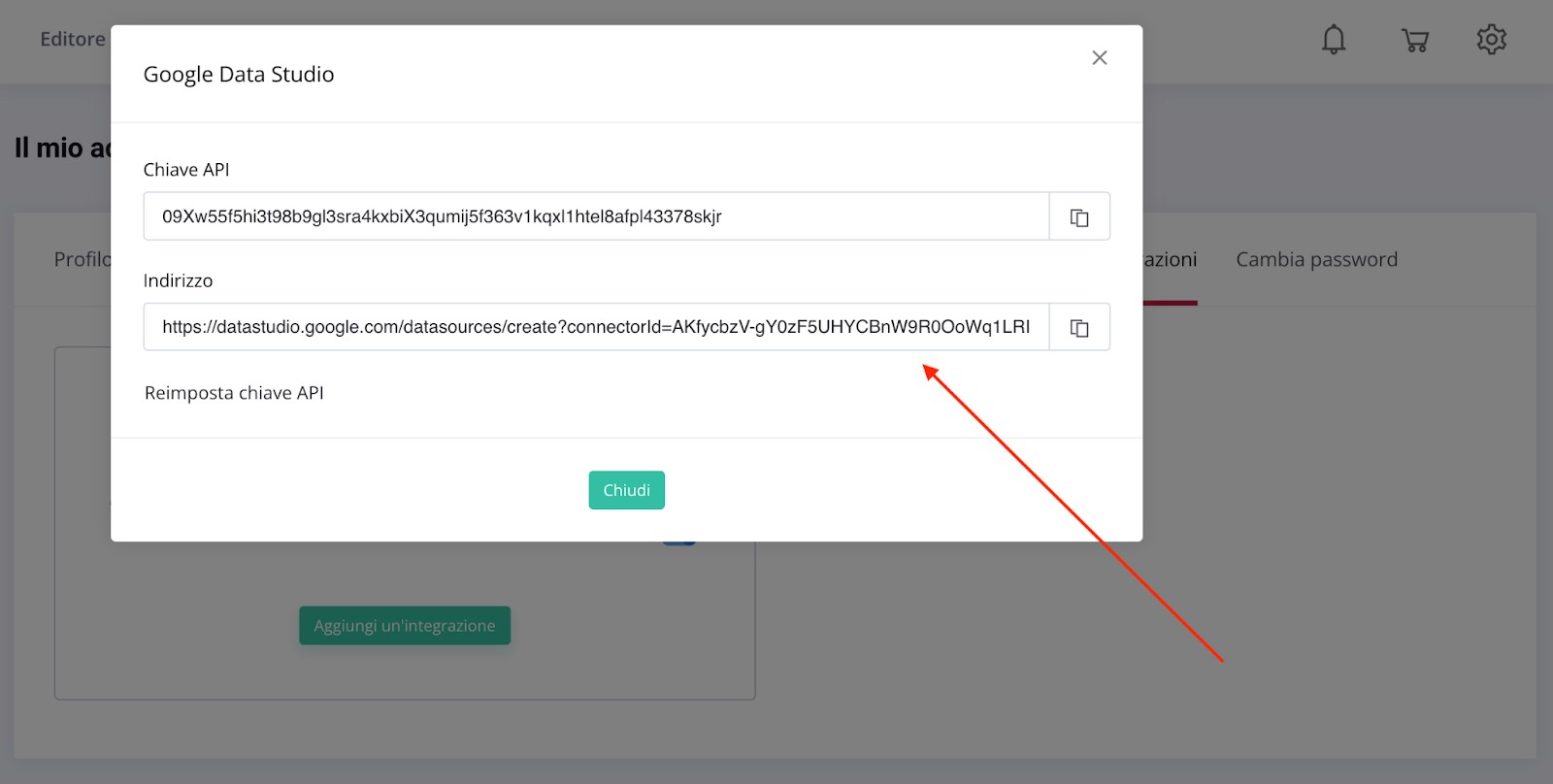Screen dimensions: 1553x784
Task: Click the Chiave API label
Action: (x=186, y=170)
